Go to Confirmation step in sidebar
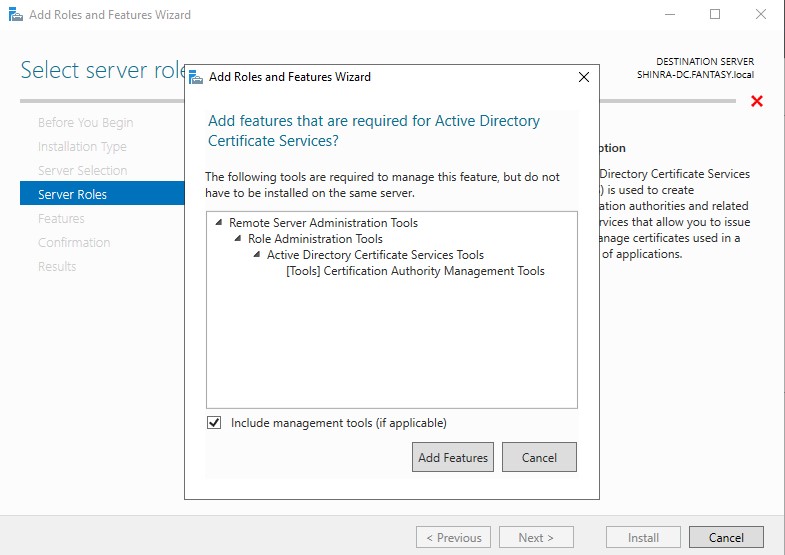 coord(74,243)
